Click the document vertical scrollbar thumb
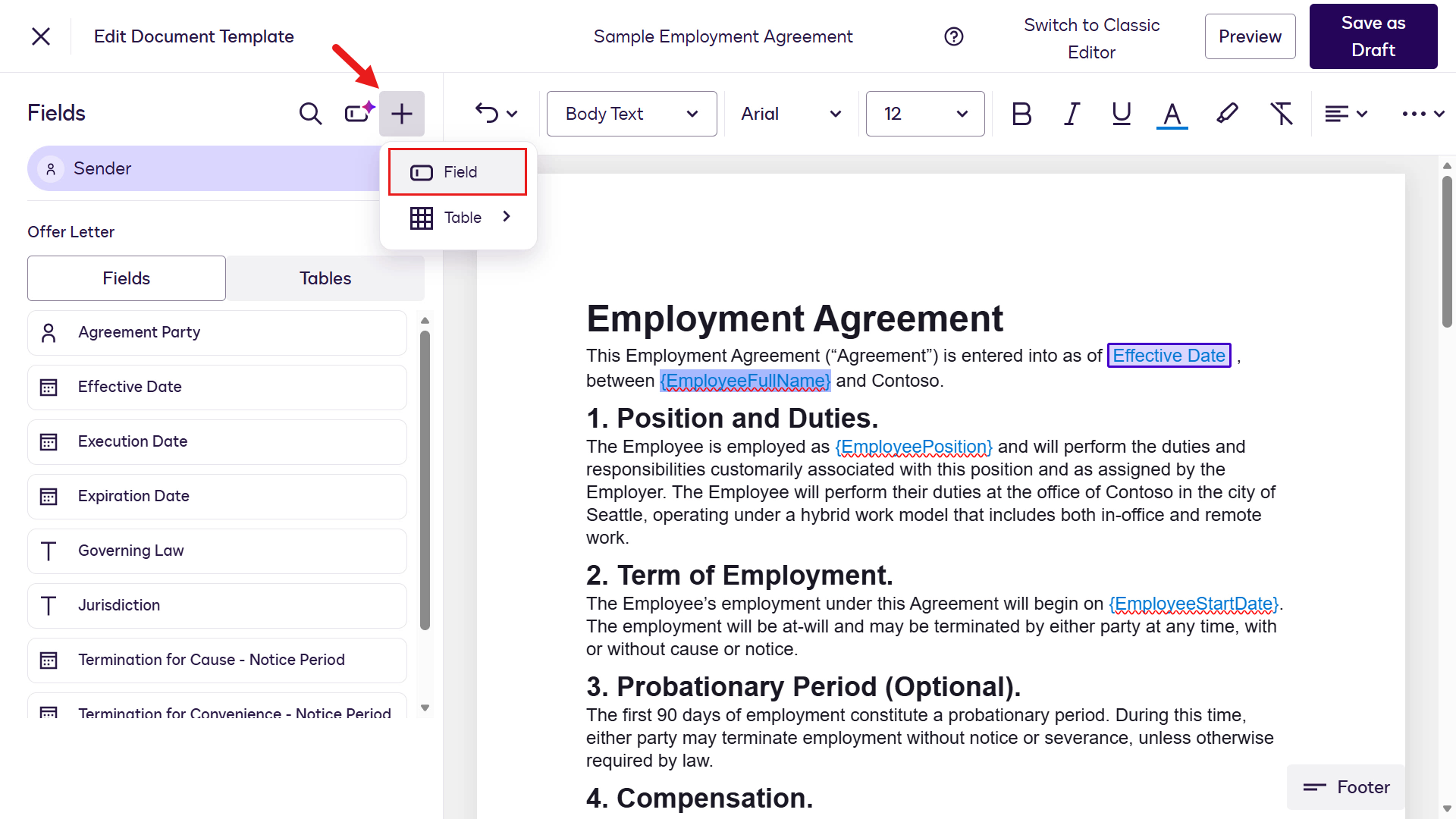The height and width of the screenshot is (819, 1456). coord(1447,251)
